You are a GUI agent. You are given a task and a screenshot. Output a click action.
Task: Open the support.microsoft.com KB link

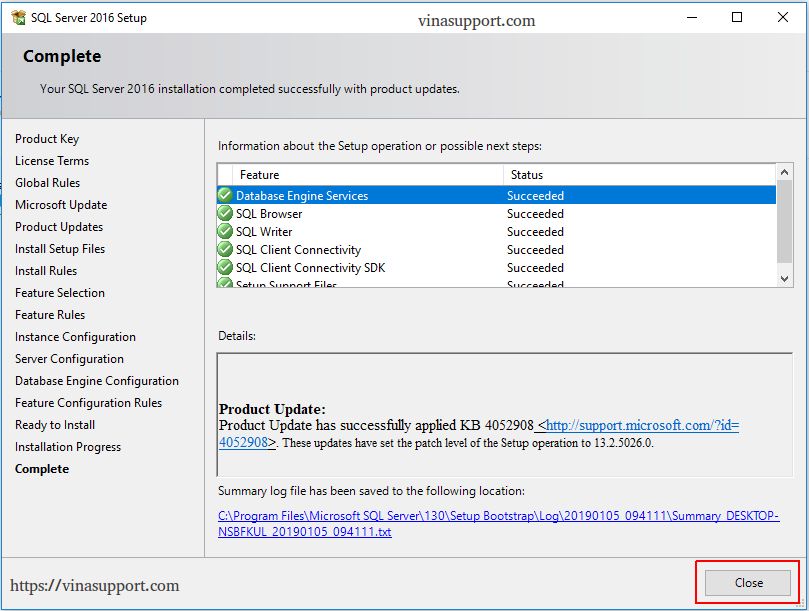pos(642,426)
